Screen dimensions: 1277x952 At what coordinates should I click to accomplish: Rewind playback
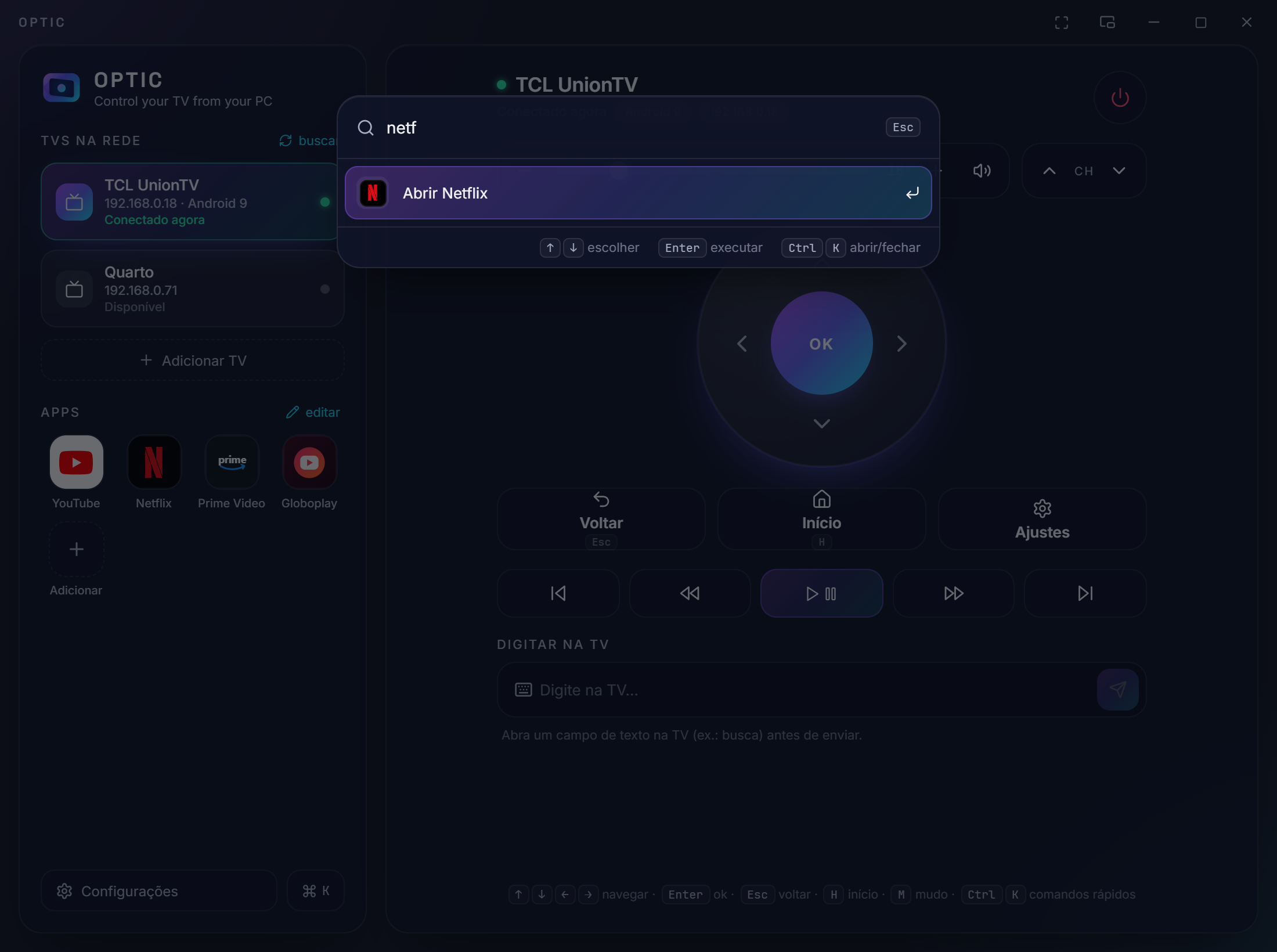point(690,593)
